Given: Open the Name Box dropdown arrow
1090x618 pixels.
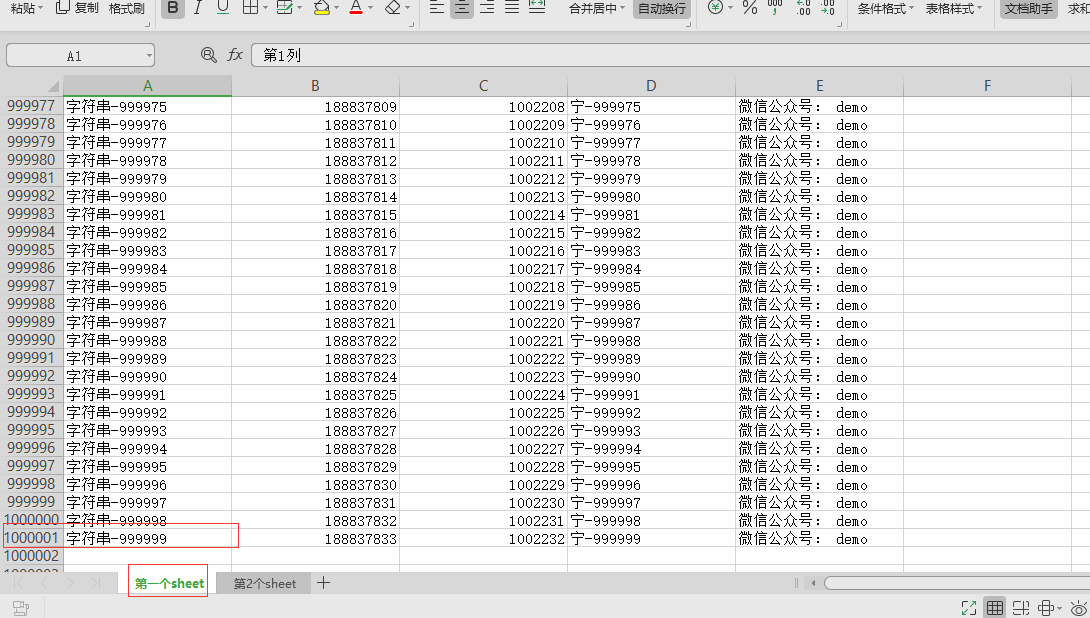Looking at the screenshot, I should pos(149,56).
